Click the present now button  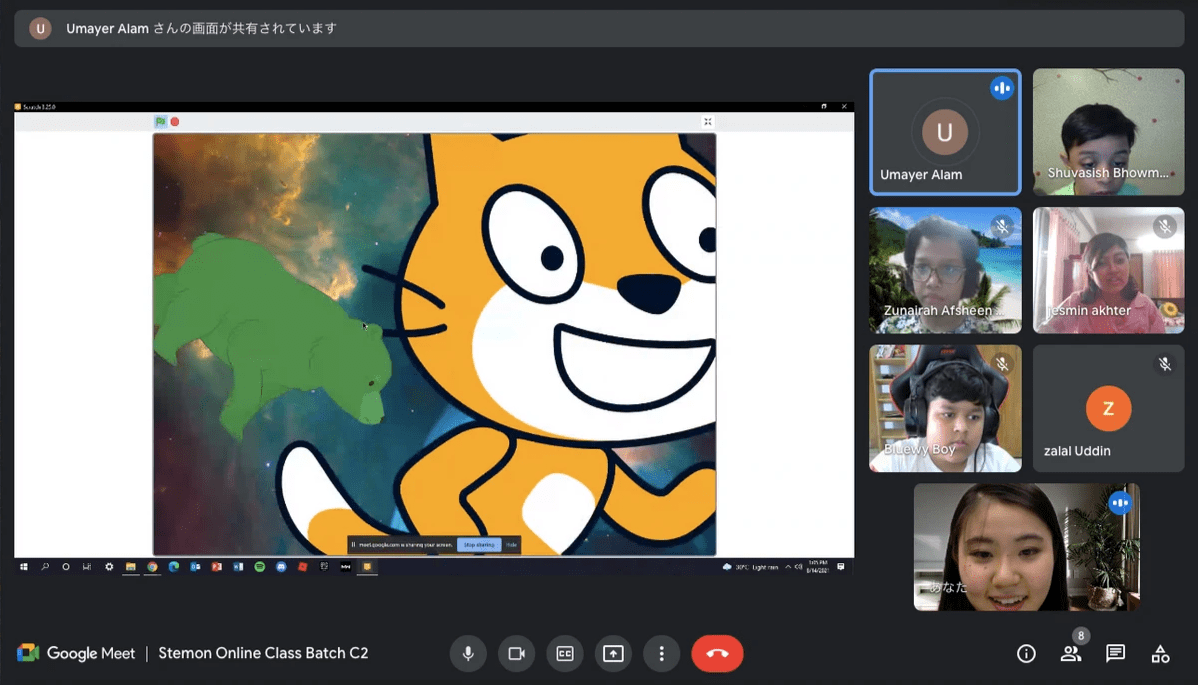(x=613, y=654)
